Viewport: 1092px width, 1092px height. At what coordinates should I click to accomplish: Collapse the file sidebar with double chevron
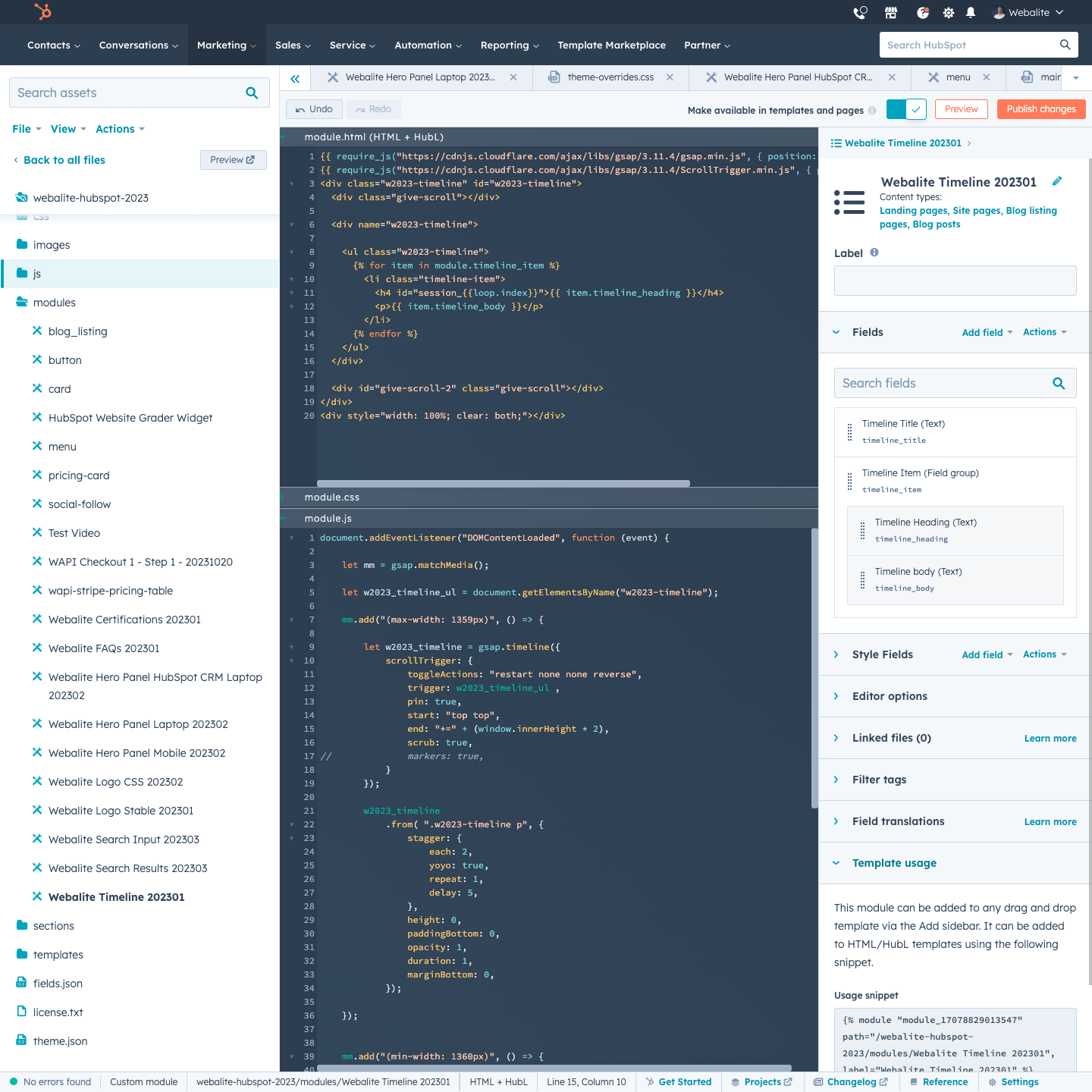tap(295, 78)
